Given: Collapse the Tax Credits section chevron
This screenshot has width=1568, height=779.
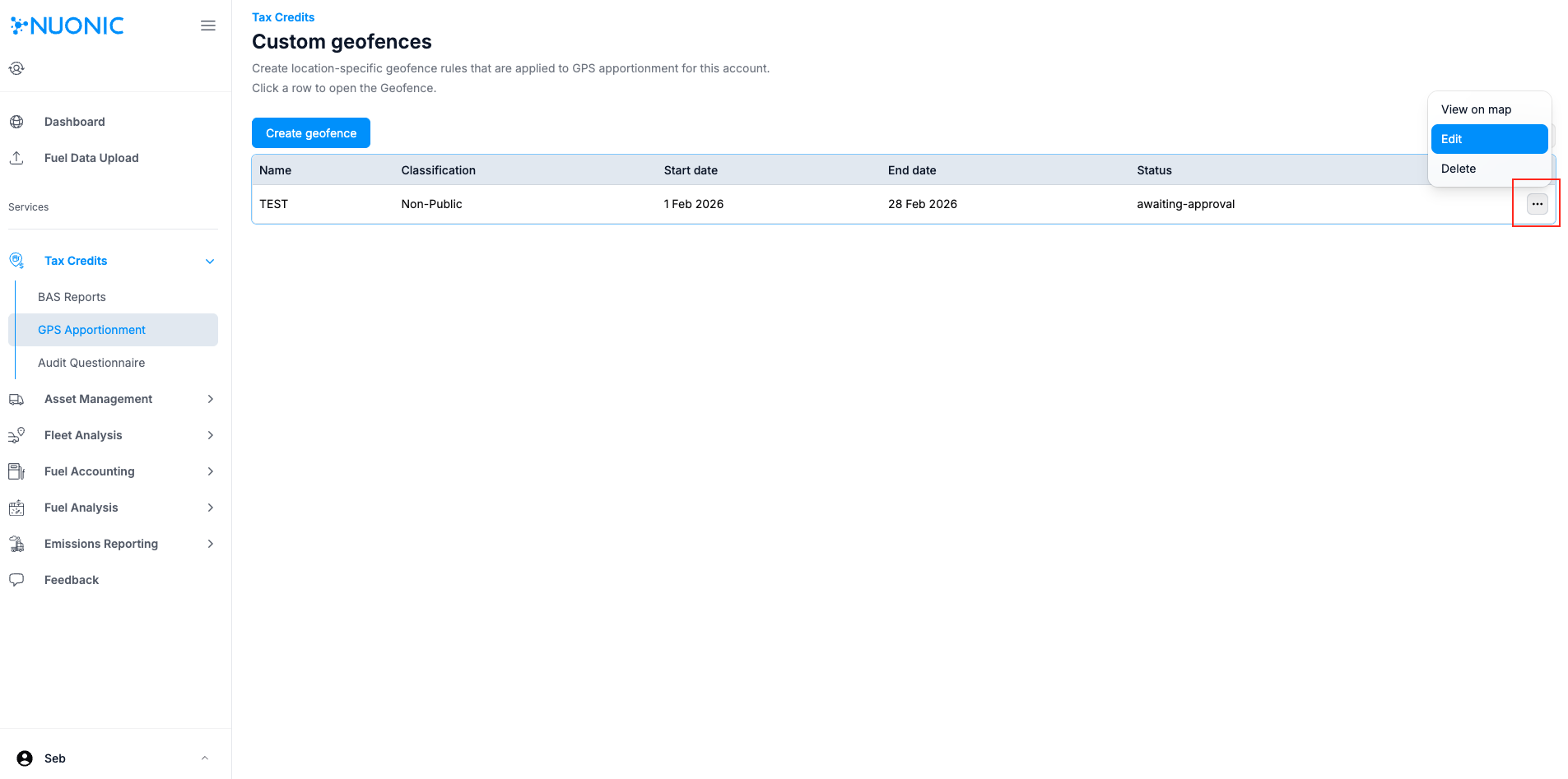Looking at the screenshot, I should click(210, 261).
